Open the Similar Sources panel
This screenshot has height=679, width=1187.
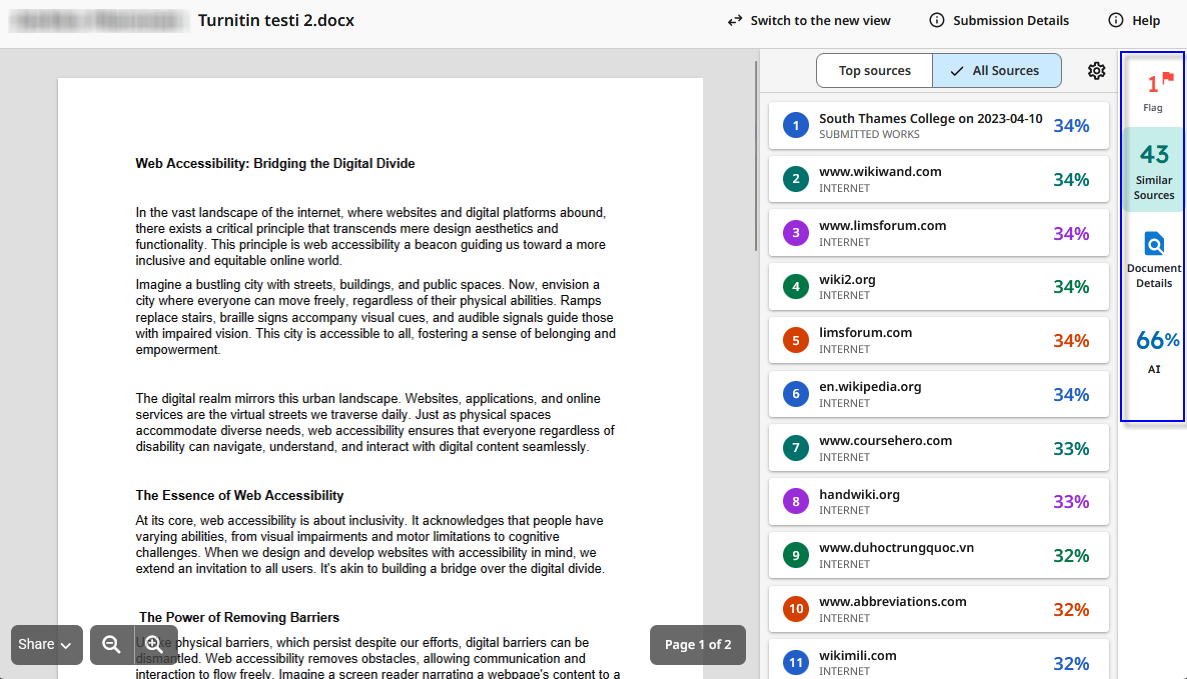click(1153, 170)
